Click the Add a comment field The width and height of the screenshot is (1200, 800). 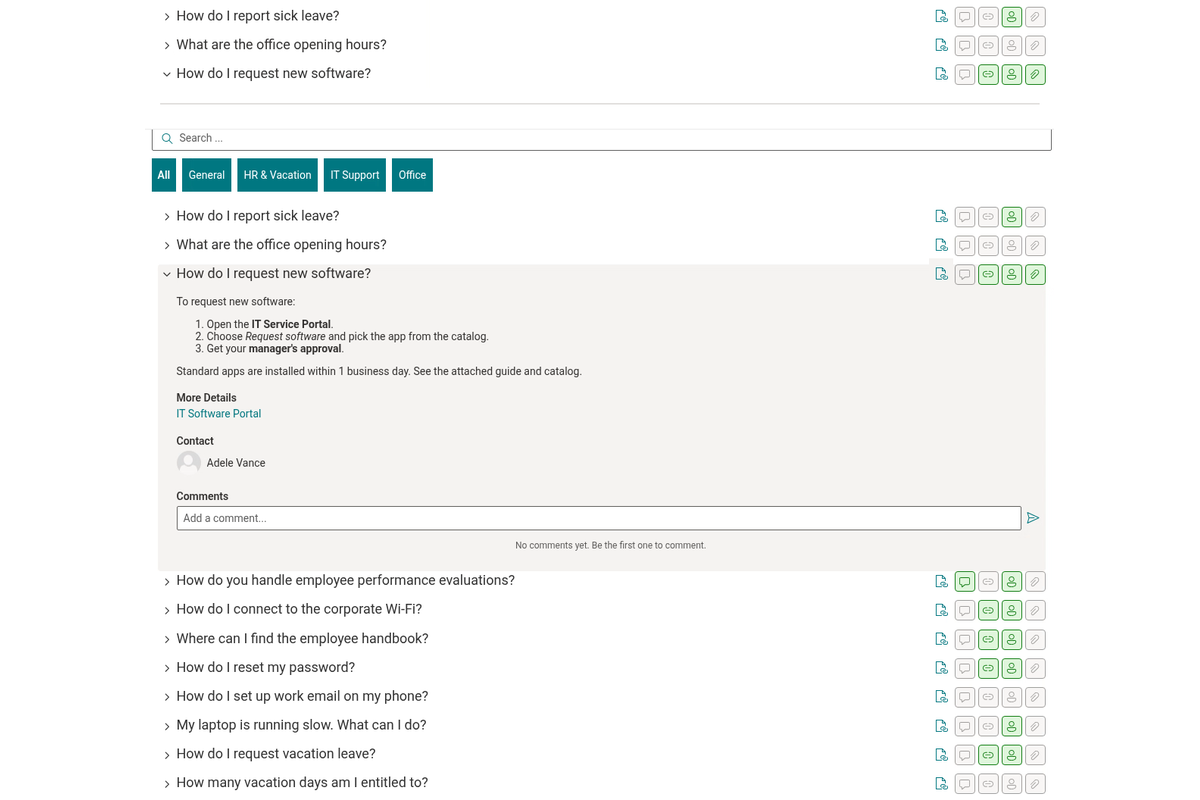click(x=599, y=518)
